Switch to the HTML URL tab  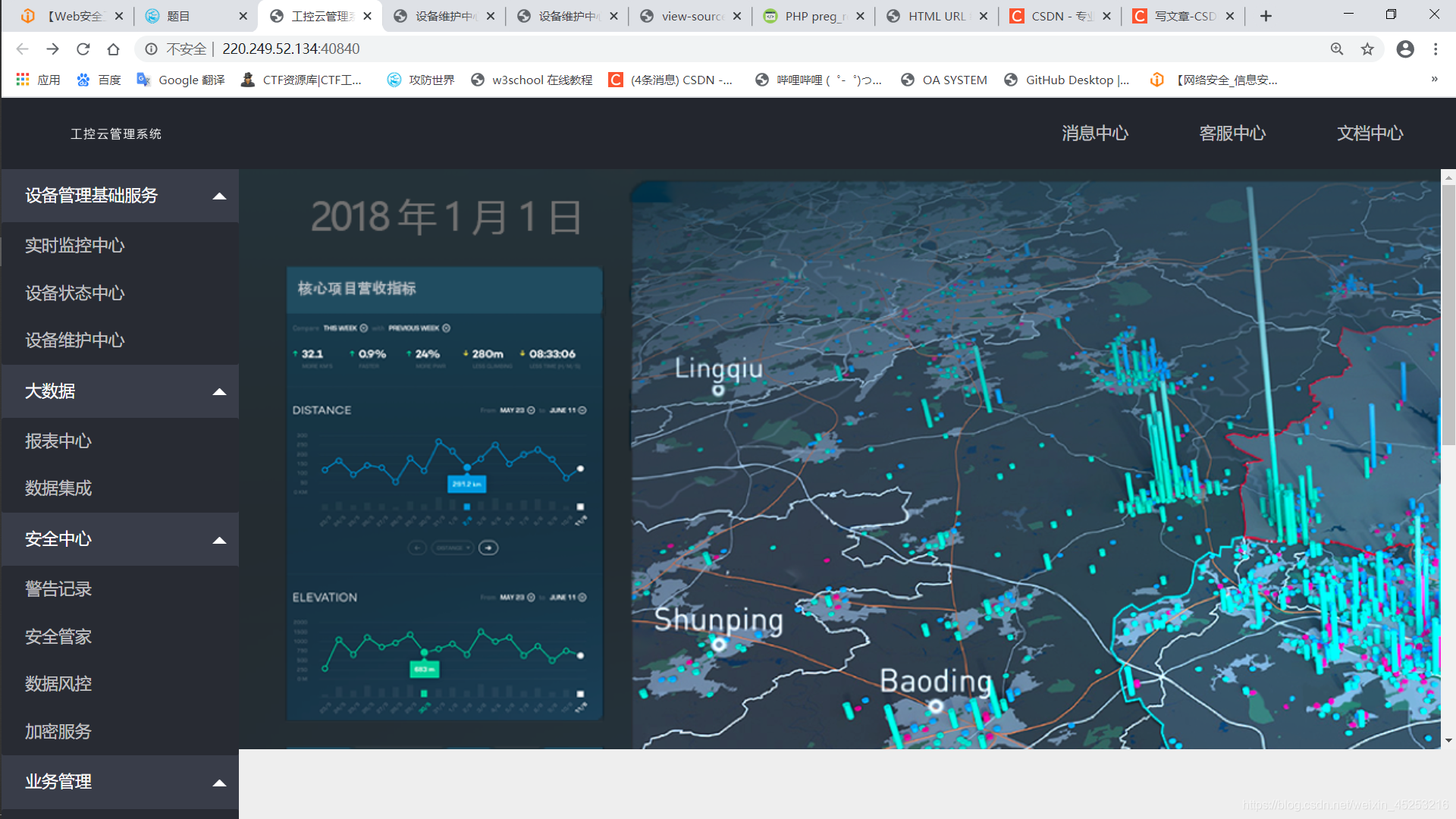[936, 16]
